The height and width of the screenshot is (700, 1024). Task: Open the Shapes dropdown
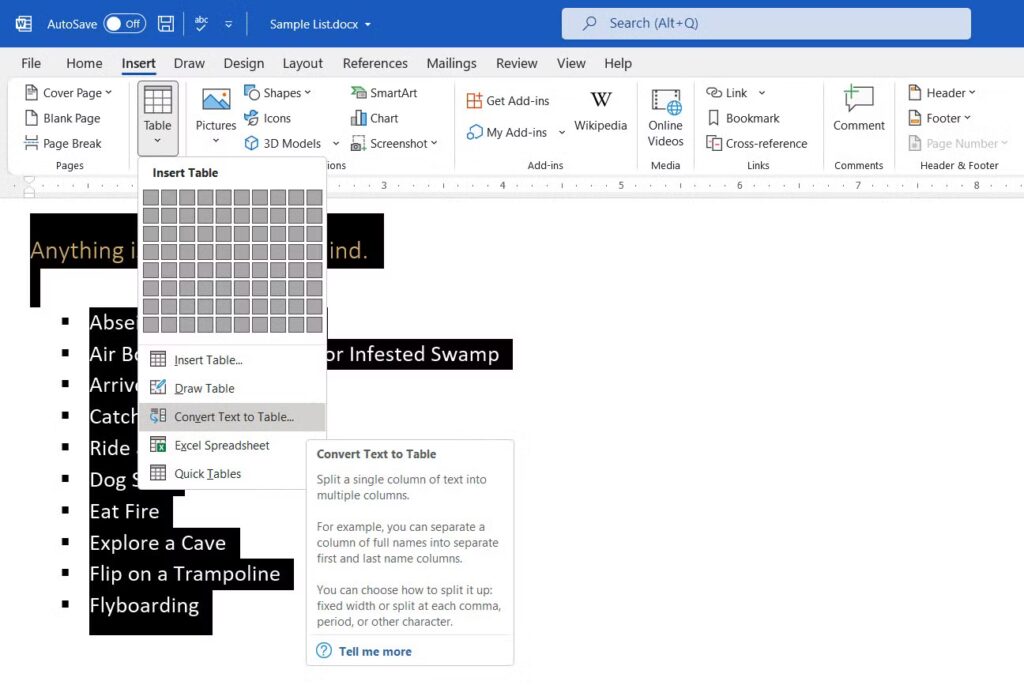click(x=281, y=92)
